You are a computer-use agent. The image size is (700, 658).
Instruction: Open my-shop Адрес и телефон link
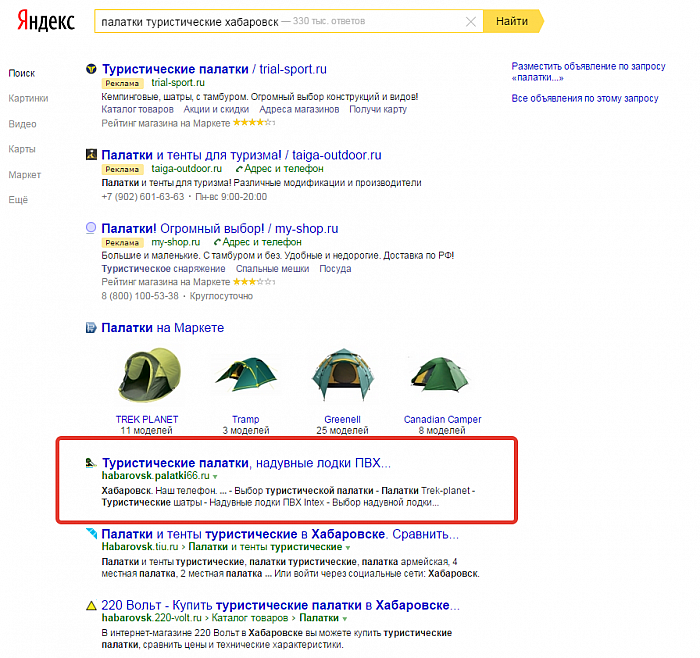pyautogui.click(x=262, y=242)
